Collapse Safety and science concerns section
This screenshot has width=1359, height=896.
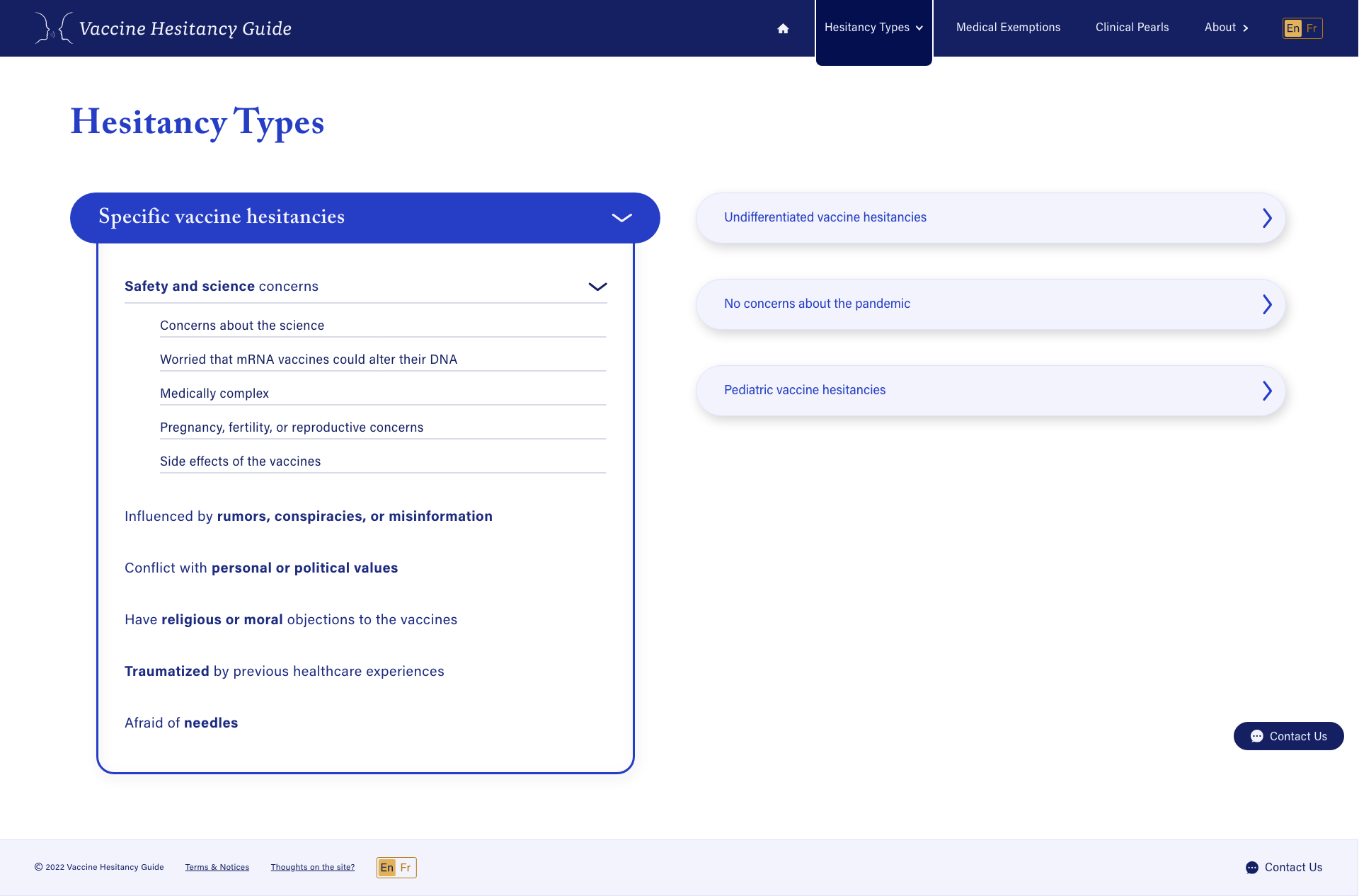[597, 287]
